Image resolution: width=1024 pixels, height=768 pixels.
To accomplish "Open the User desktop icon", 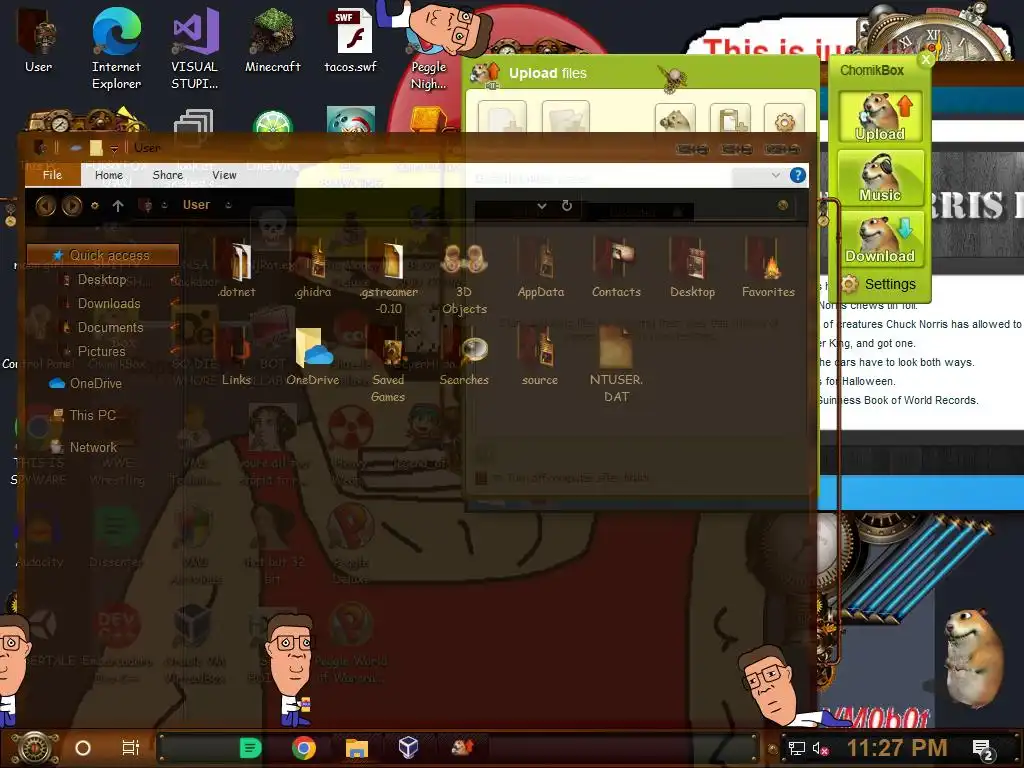I will tap(38, 42).
